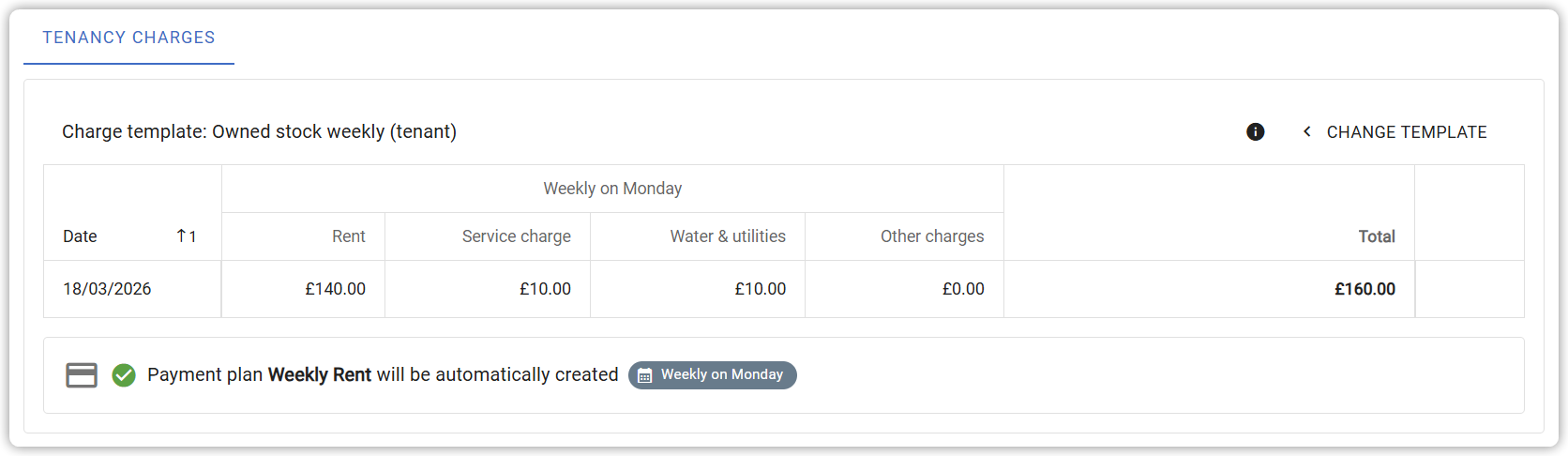
Task: Click the Total column header
Action: (x=1376, y=236)
